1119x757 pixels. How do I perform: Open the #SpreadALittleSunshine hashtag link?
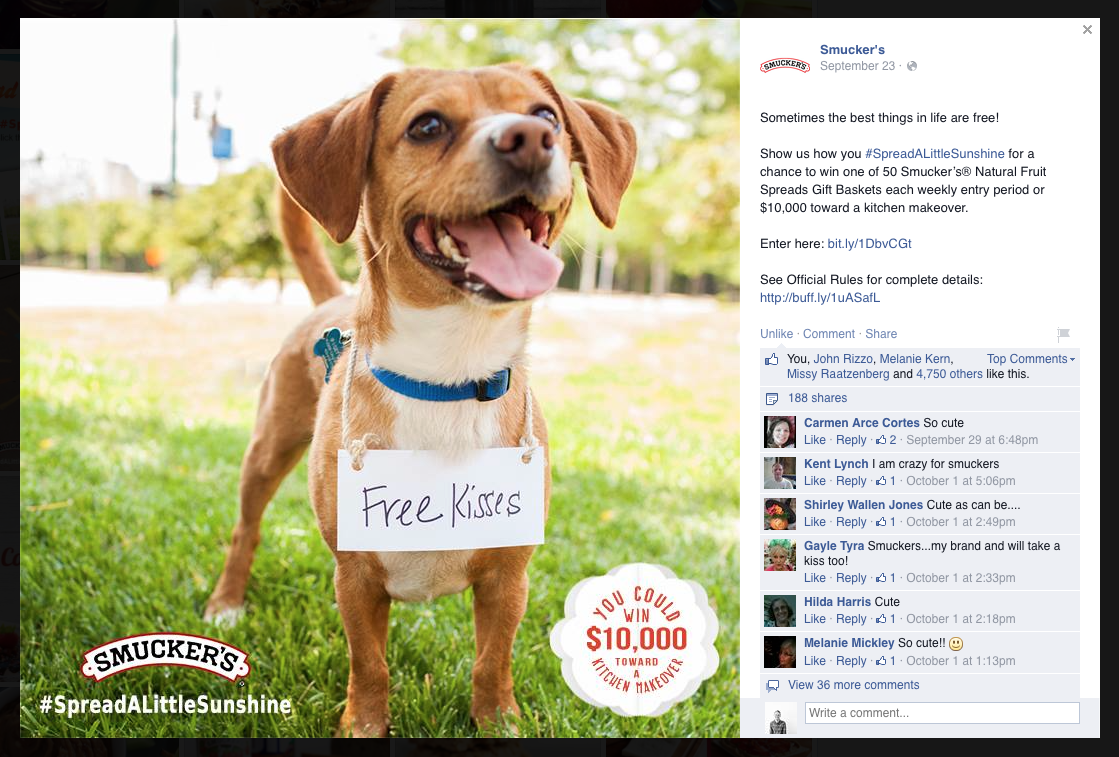click(x=934, y=153)
